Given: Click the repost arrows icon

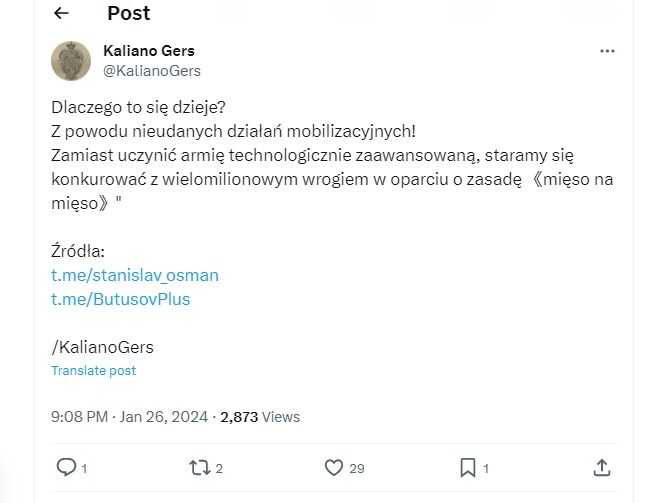Looking at the screenshot, I should pyautogui.click(x=199, y=467).
